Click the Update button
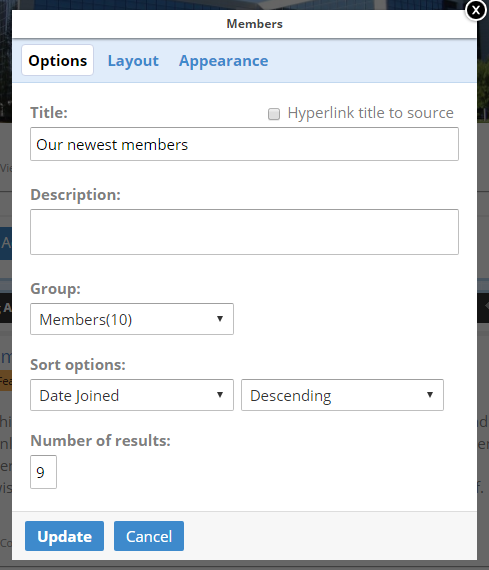 pyautogui.click(x=64, y=536)
